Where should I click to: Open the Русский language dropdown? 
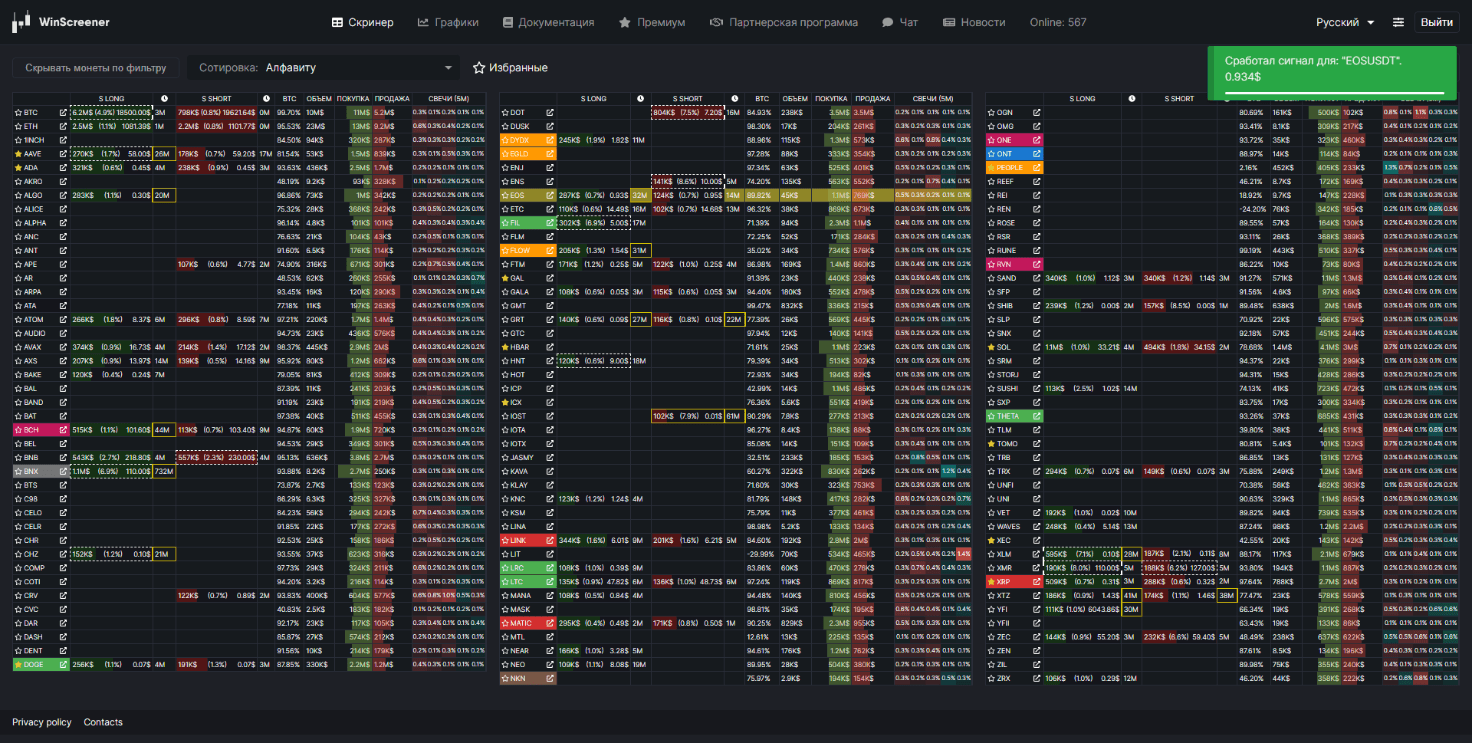click(x=1345, y=22)
